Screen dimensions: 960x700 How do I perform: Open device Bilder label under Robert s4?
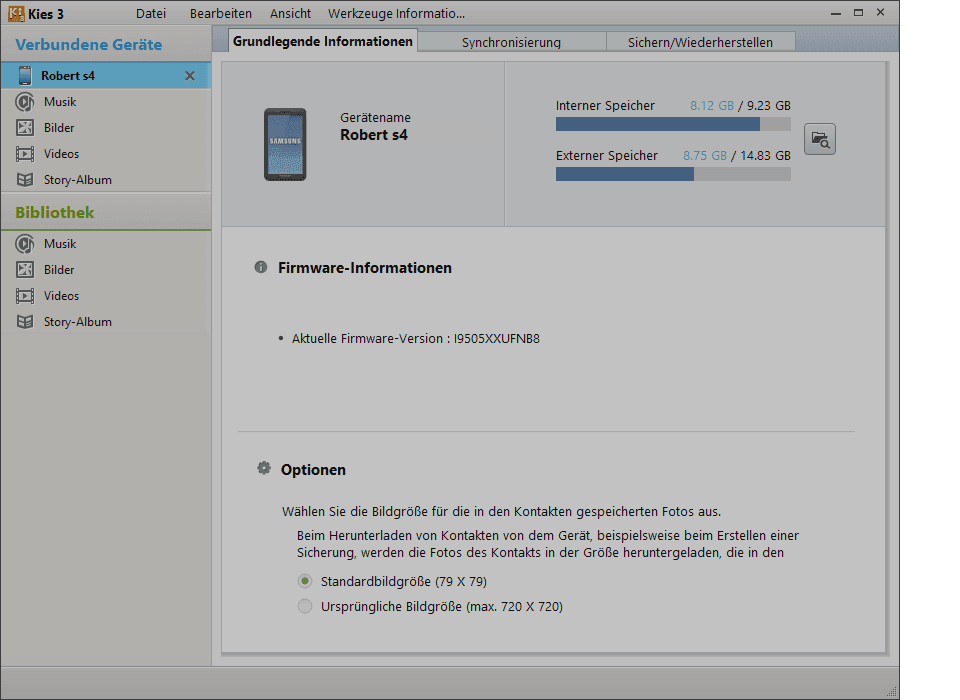tap(59, 127)
